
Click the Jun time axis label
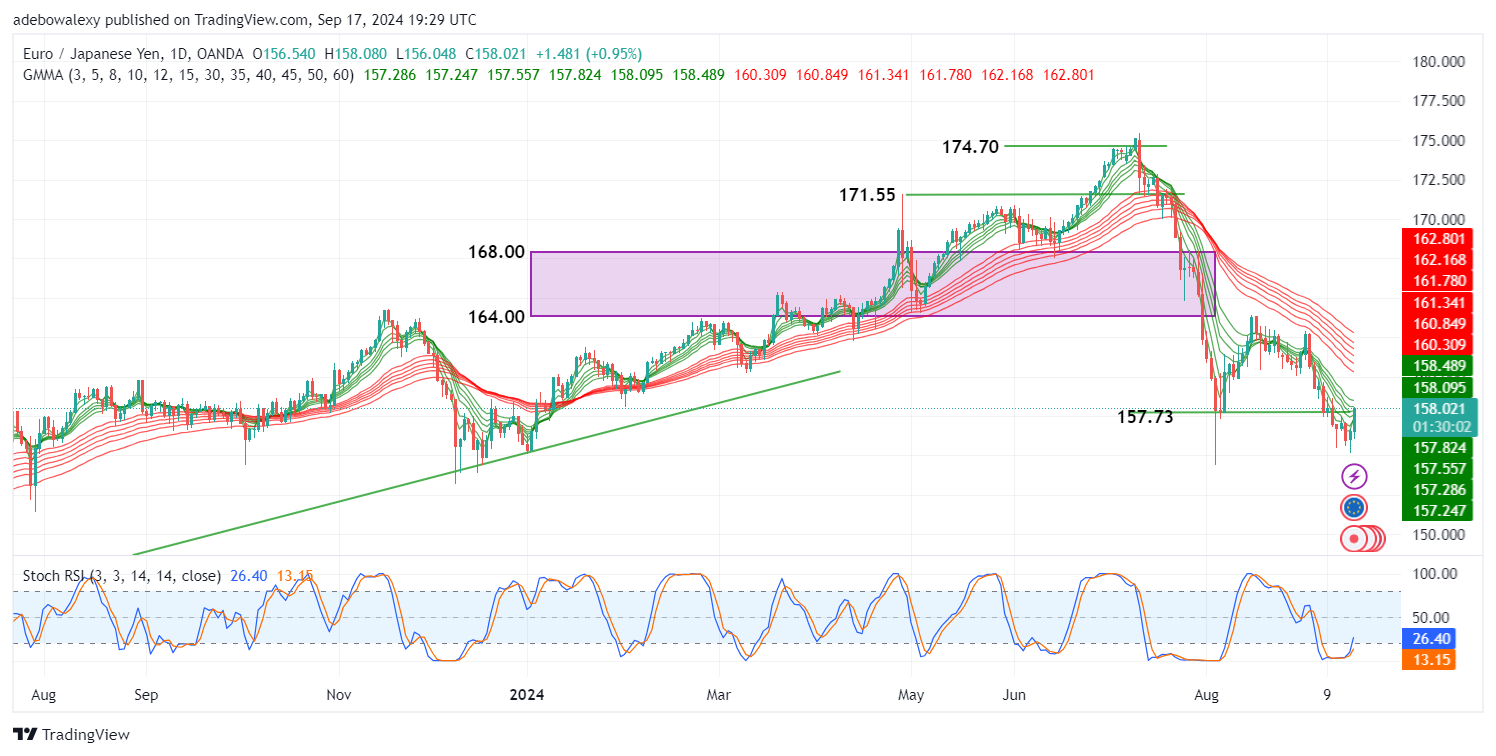[1014, 694]
